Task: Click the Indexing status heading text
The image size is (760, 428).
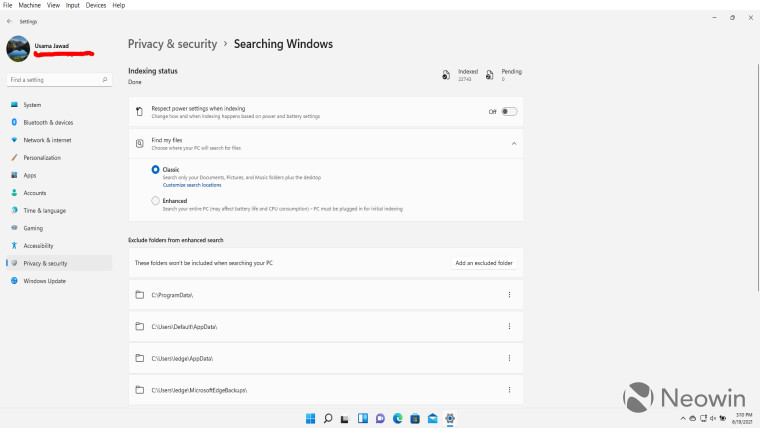Action: [153, 71]
